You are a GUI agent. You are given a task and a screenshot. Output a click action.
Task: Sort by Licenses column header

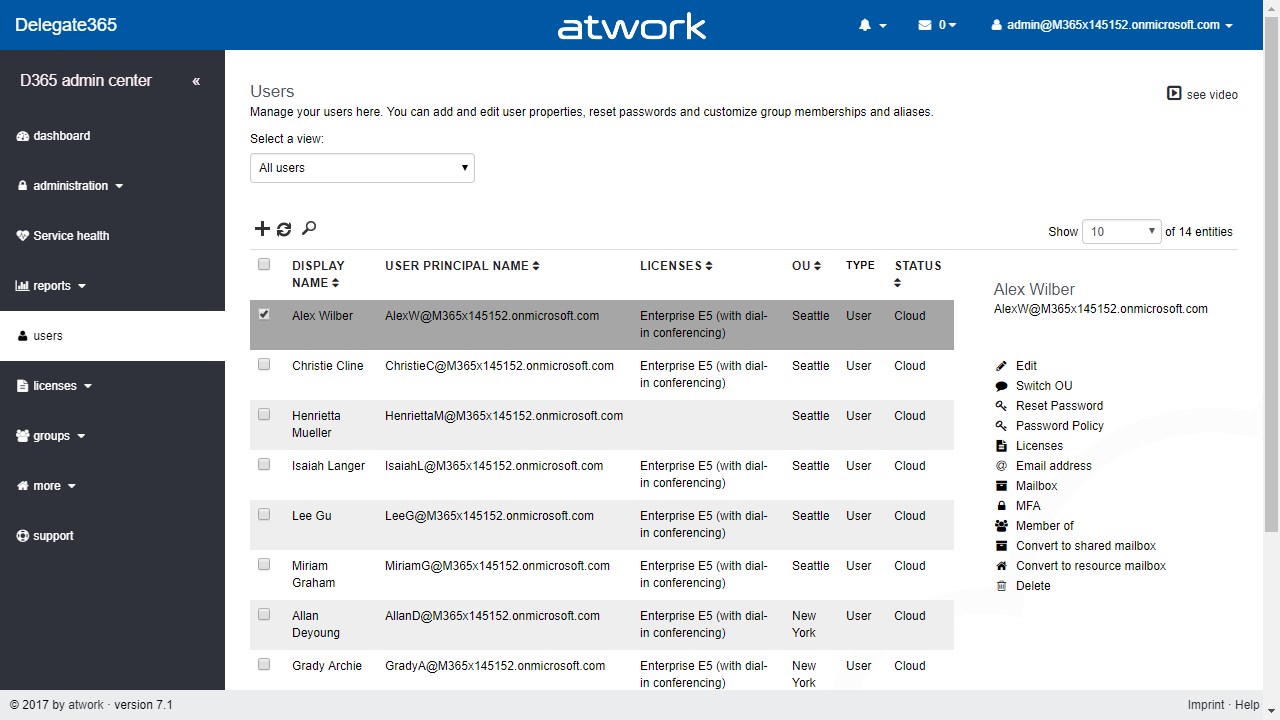pos(676,266)
